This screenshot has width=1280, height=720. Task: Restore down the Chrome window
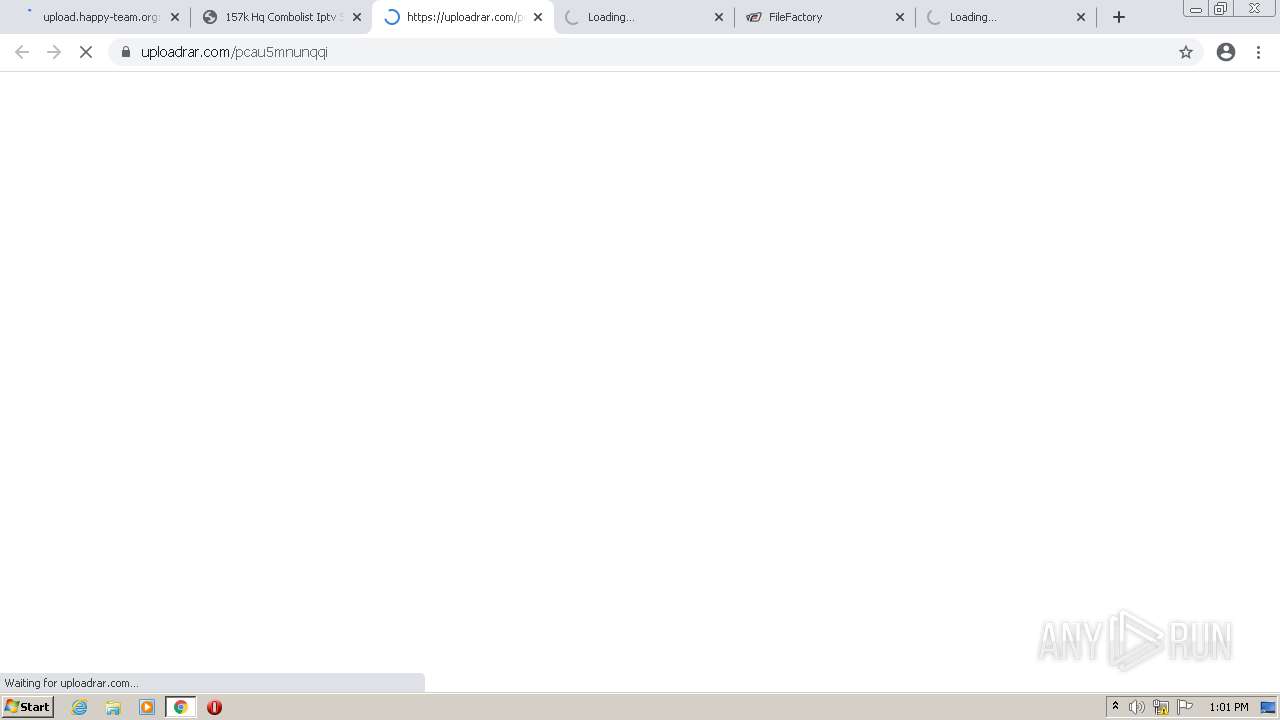[1221, 9]
